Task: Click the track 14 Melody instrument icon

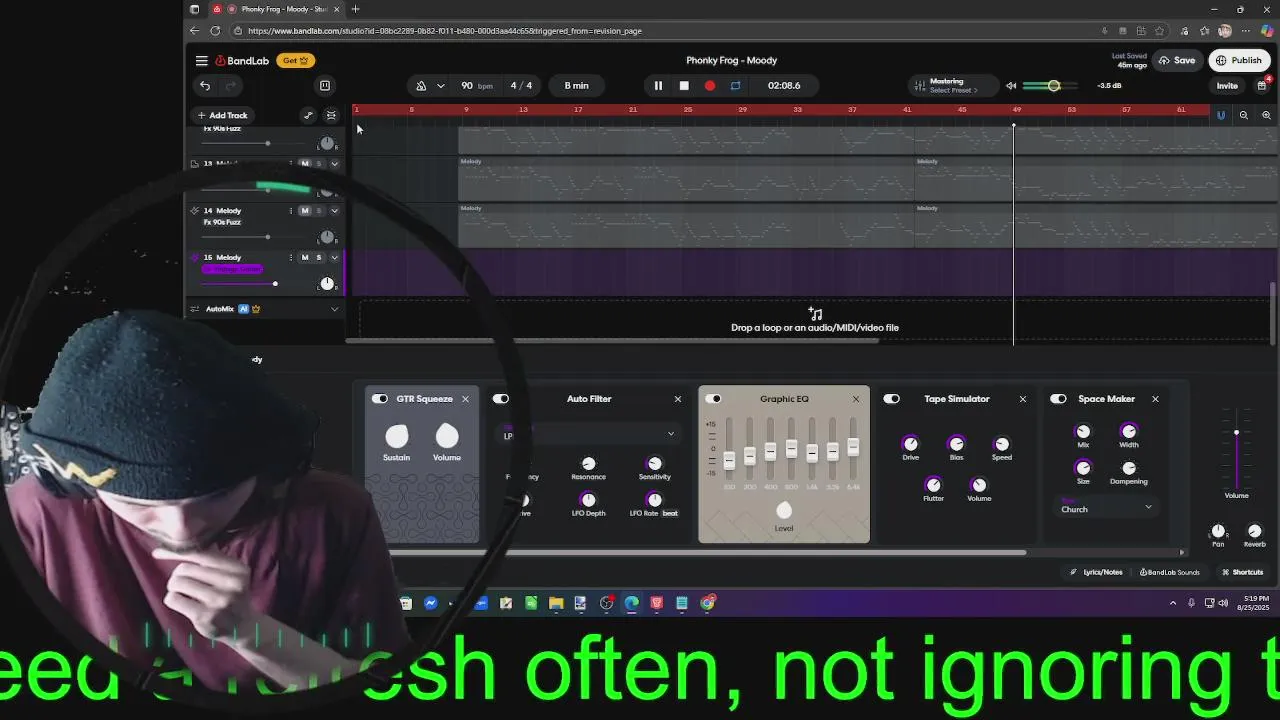Action: (195, 211)
